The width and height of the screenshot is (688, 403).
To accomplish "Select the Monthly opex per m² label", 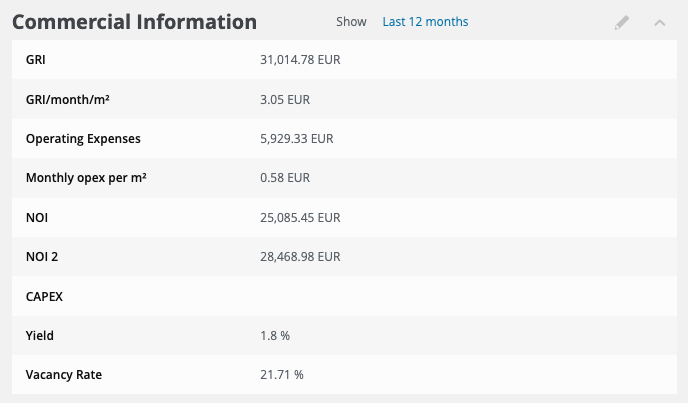I will [87, 178].
